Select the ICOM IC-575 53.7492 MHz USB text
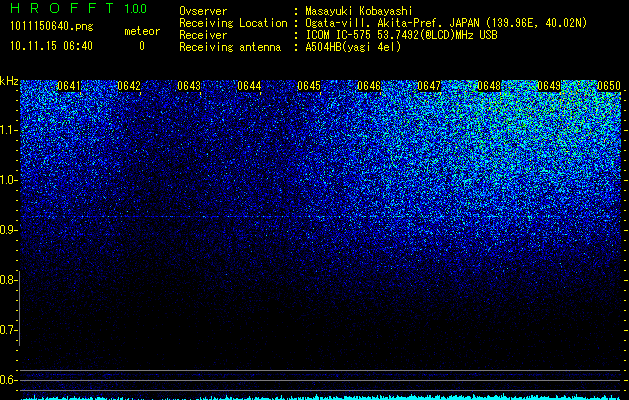 click(x=402, y=35)
